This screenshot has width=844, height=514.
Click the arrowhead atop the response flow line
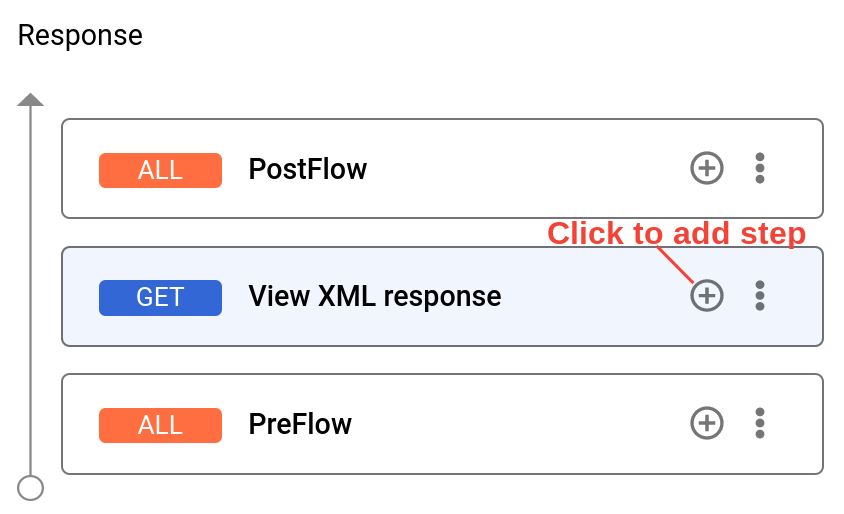click(x=31, y=100)
